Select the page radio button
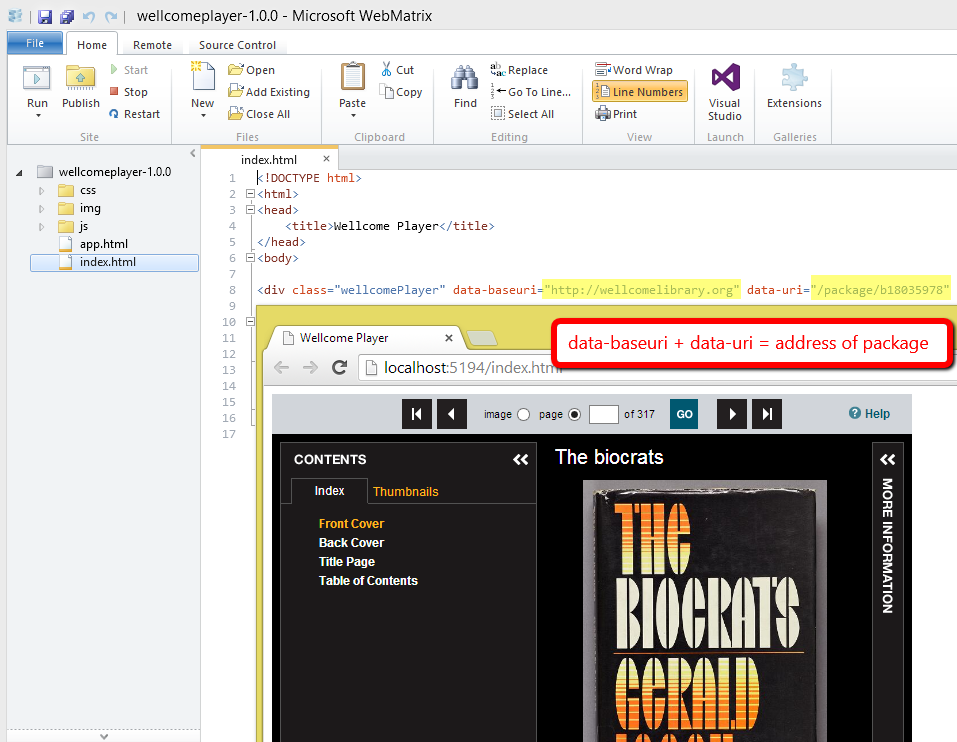This screenshot has width=957, height=742. pyautogui.click(x=574, y=414)
